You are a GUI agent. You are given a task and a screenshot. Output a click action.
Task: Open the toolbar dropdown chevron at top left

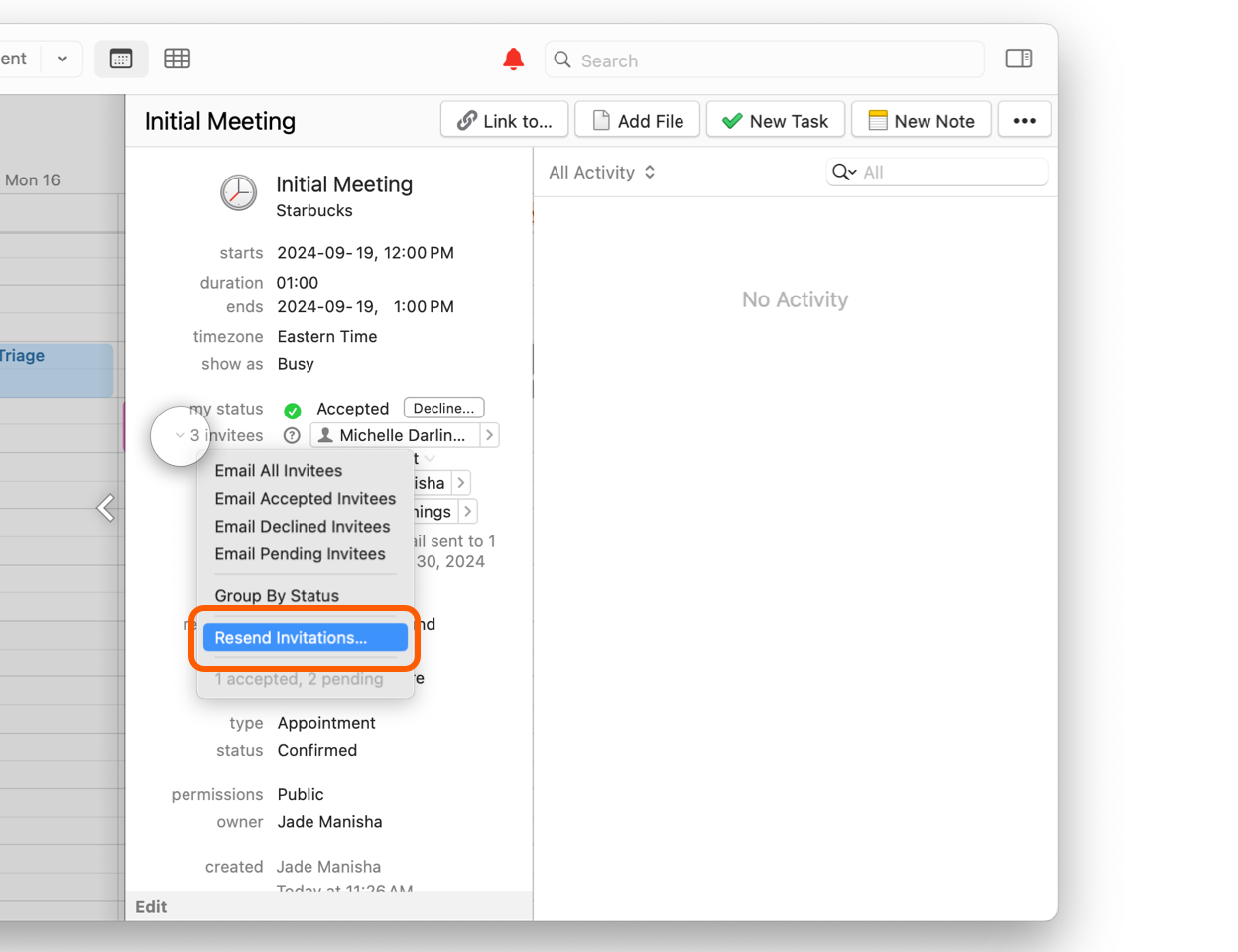[x=62, y=59]
